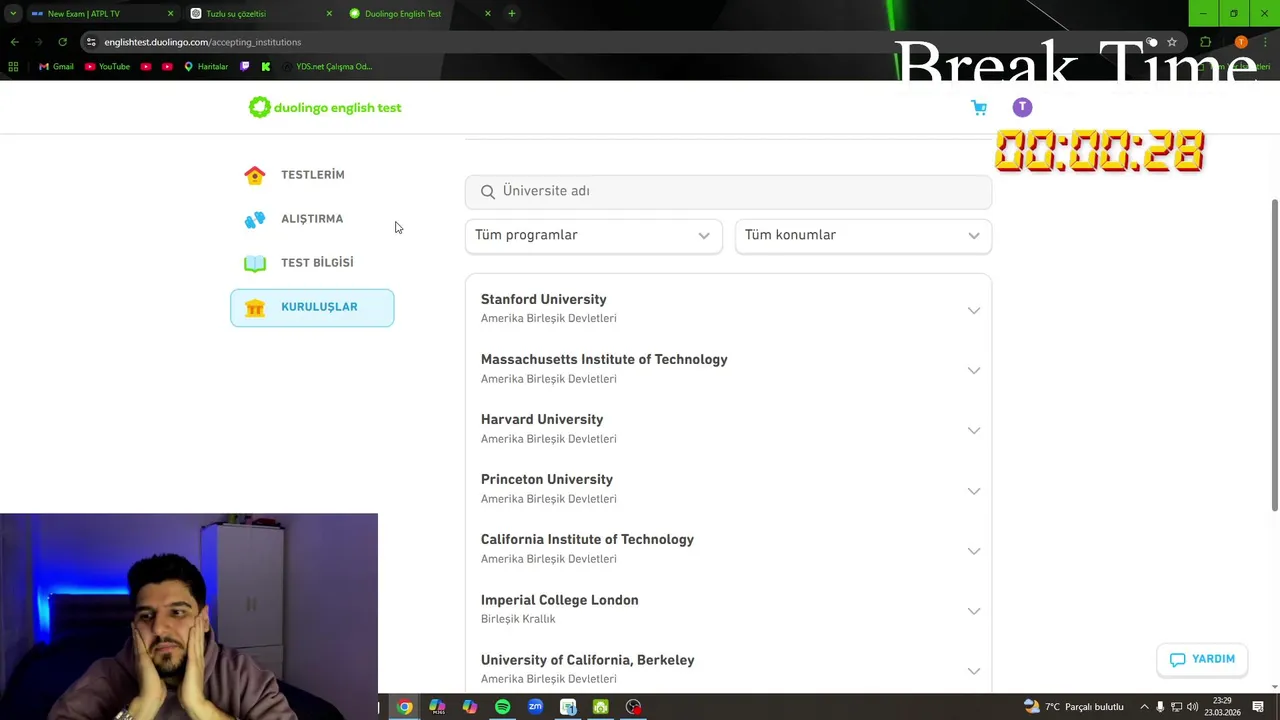Viewport: 1280px width, 720px height.
Task: Select the Imperial College London text
Action: (560, 601)
